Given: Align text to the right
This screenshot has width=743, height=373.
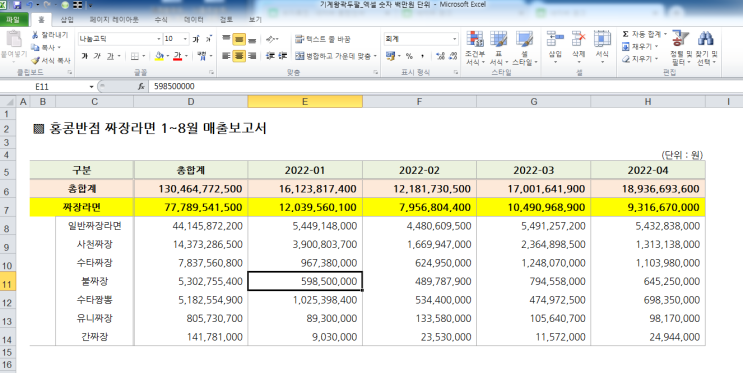Looking at the screenshot, I should click(x=252, y=56).
